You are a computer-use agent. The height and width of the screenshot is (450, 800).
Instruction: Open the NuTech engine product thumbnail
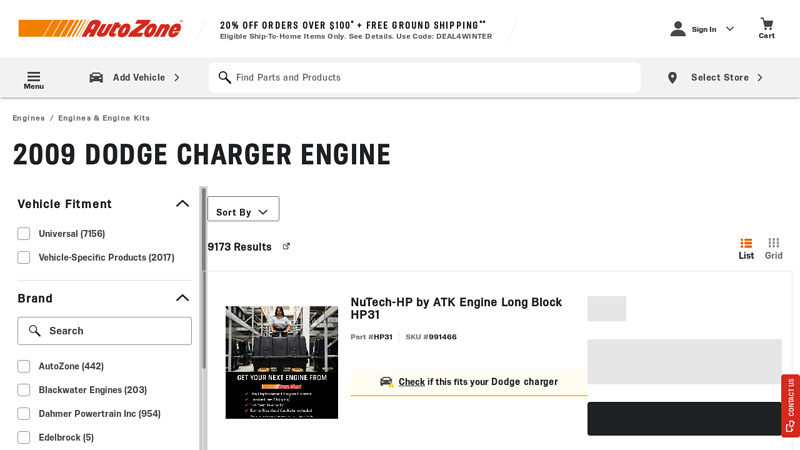tap(282, 362)
